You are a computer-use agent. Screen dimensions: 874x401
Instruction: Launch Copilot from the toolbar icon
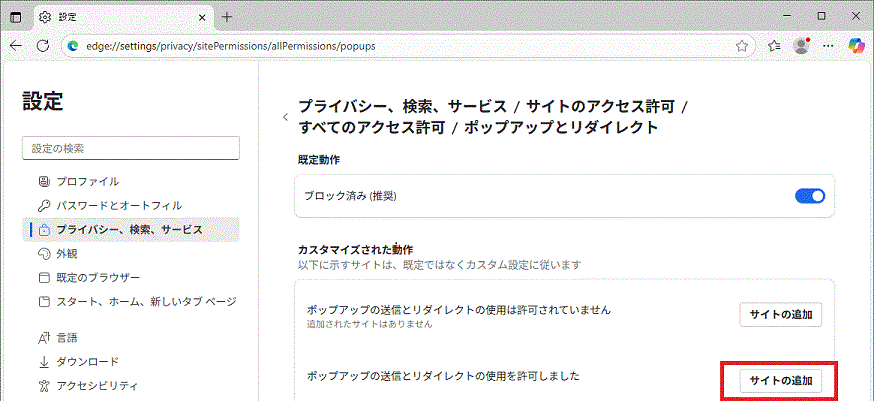(856, 46)
